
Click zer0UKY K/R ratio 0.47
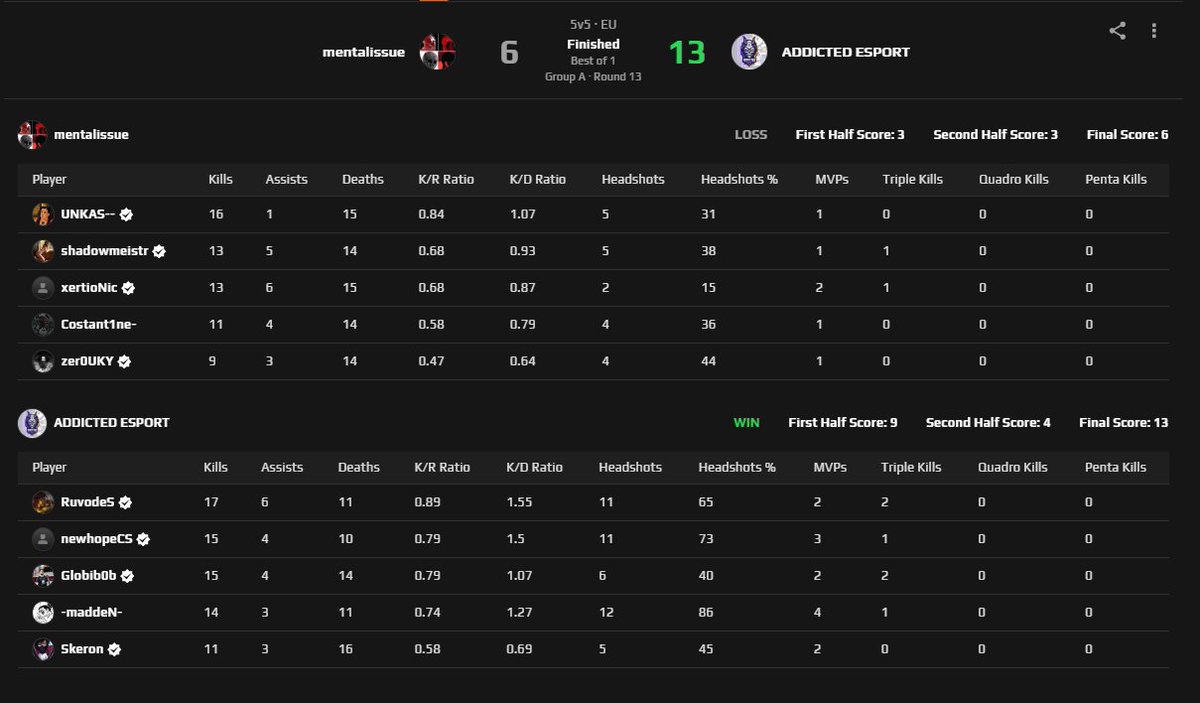(431, 362)
